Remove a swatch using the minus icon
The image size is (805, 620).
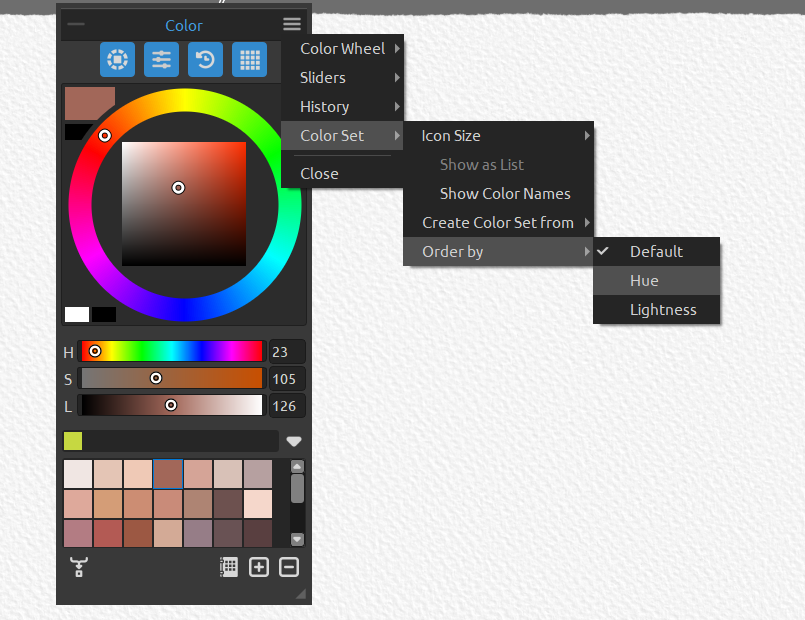pos(288,566)
